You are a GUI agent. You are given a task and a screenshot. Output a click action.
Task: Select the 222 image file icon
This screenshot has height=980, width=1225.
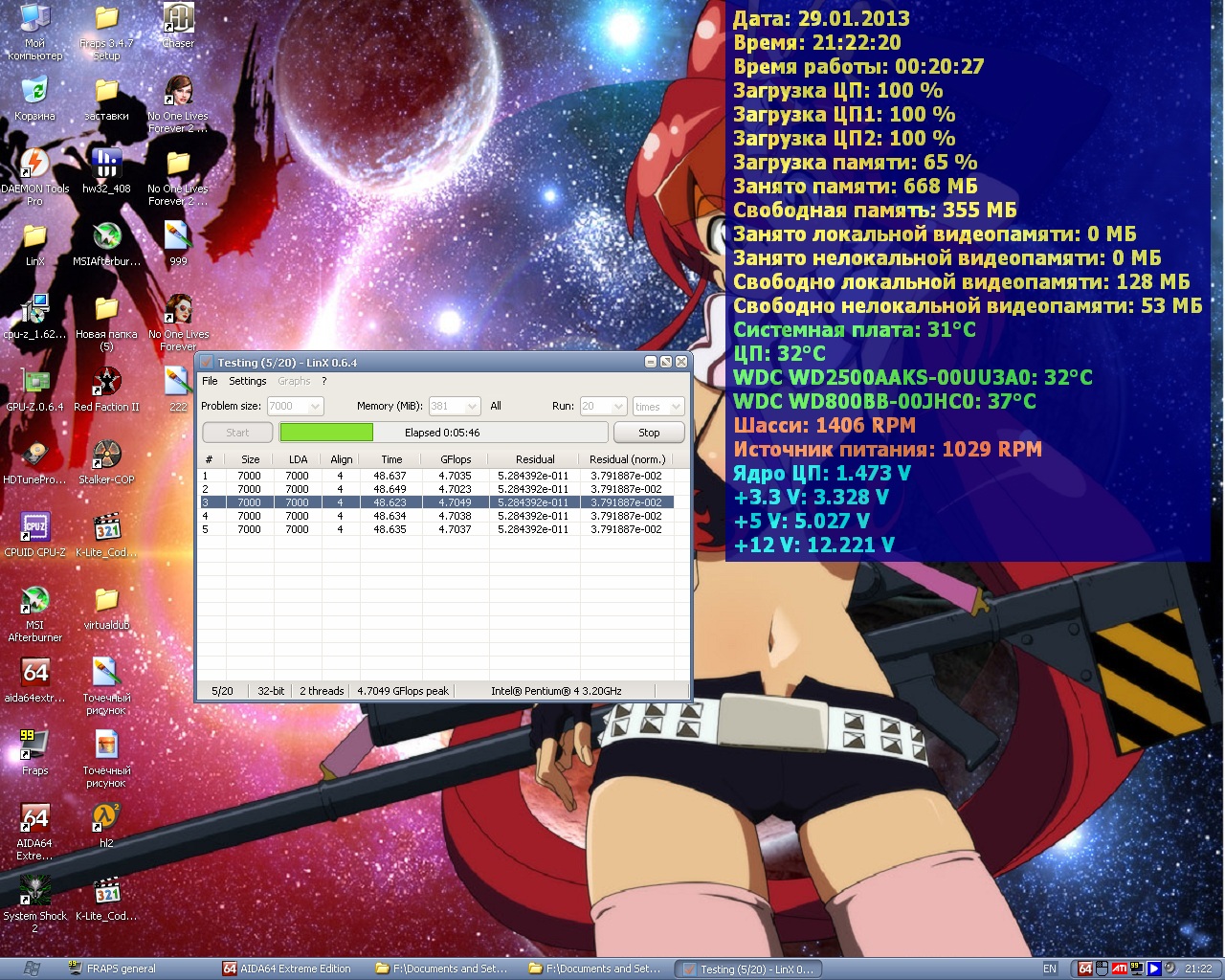(178, 390)
